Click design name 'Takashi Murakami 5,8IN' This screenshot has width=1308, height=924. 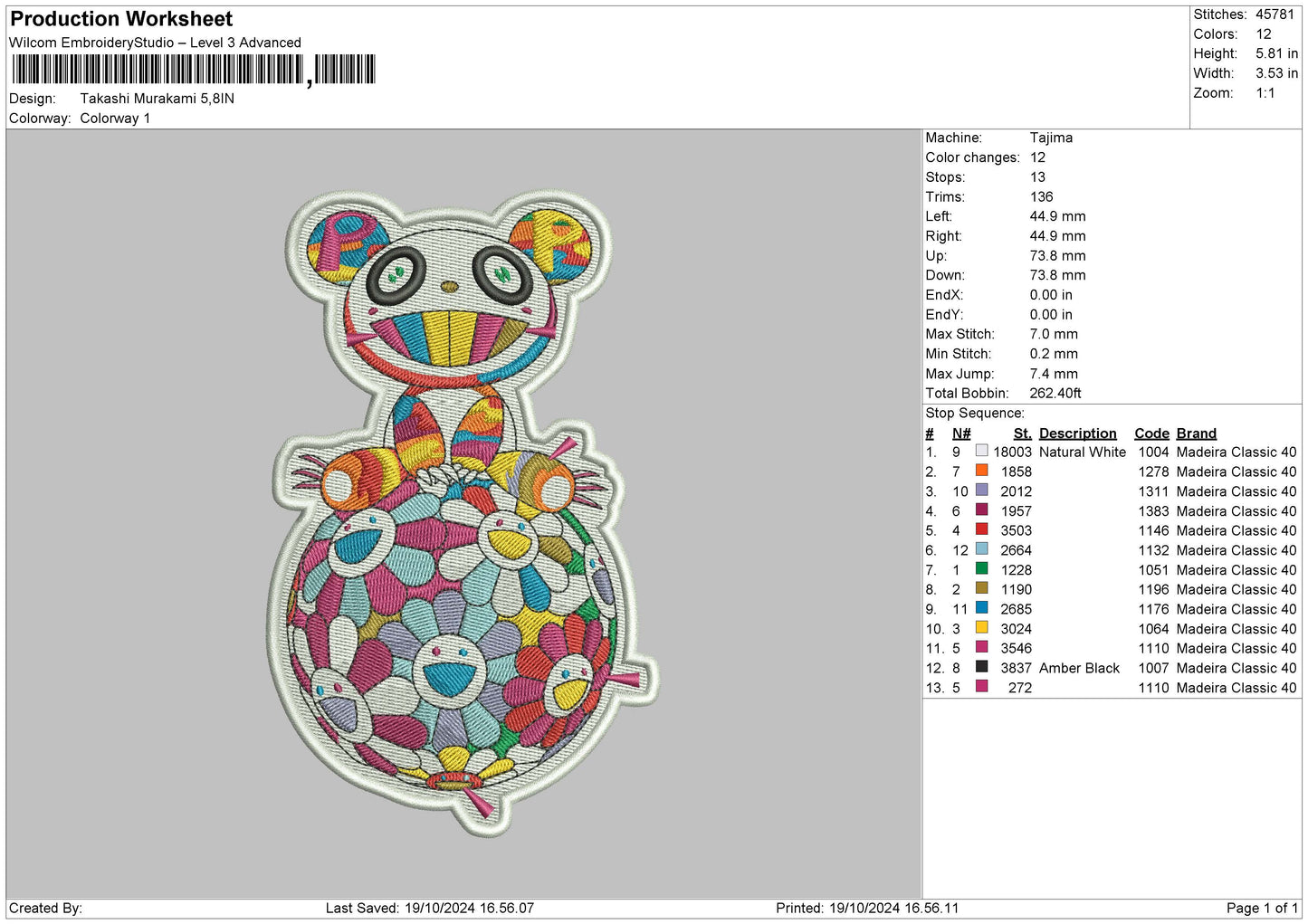158,99
